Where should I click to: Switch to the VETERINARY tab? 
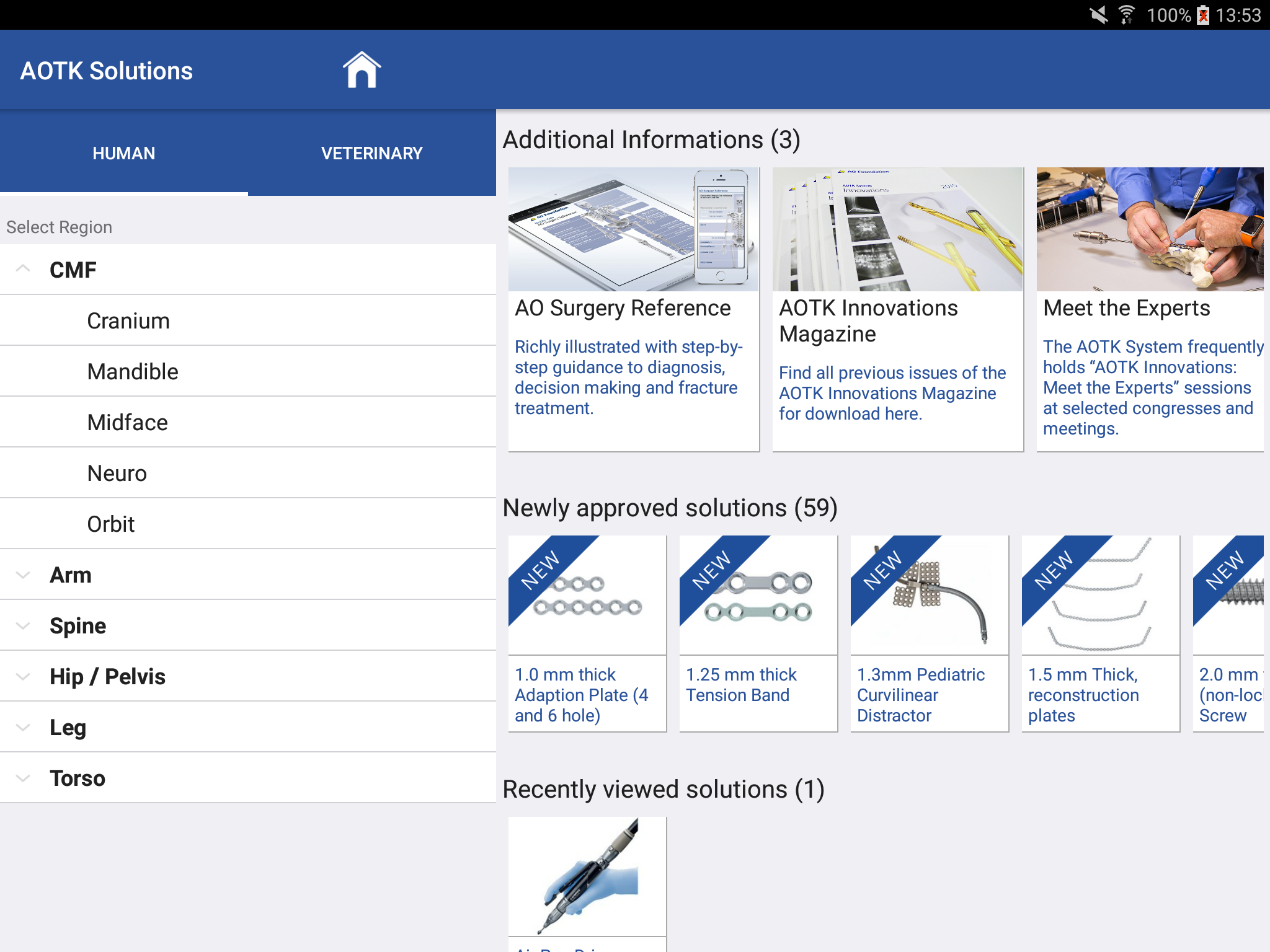372,153
